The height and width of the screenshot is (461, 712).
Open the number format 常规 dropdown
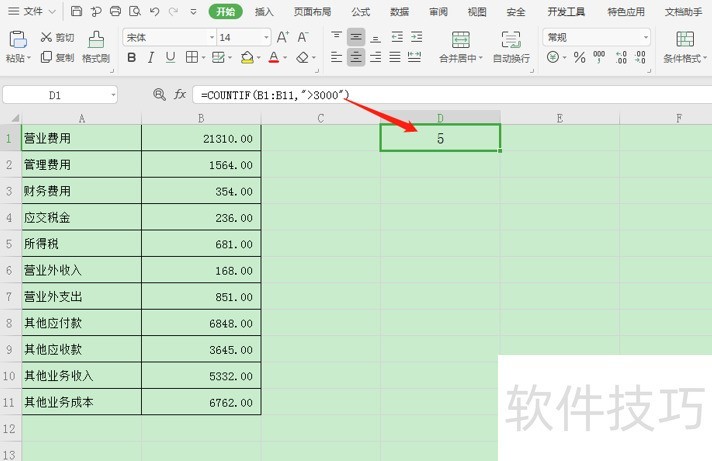[x=646, y=37]
